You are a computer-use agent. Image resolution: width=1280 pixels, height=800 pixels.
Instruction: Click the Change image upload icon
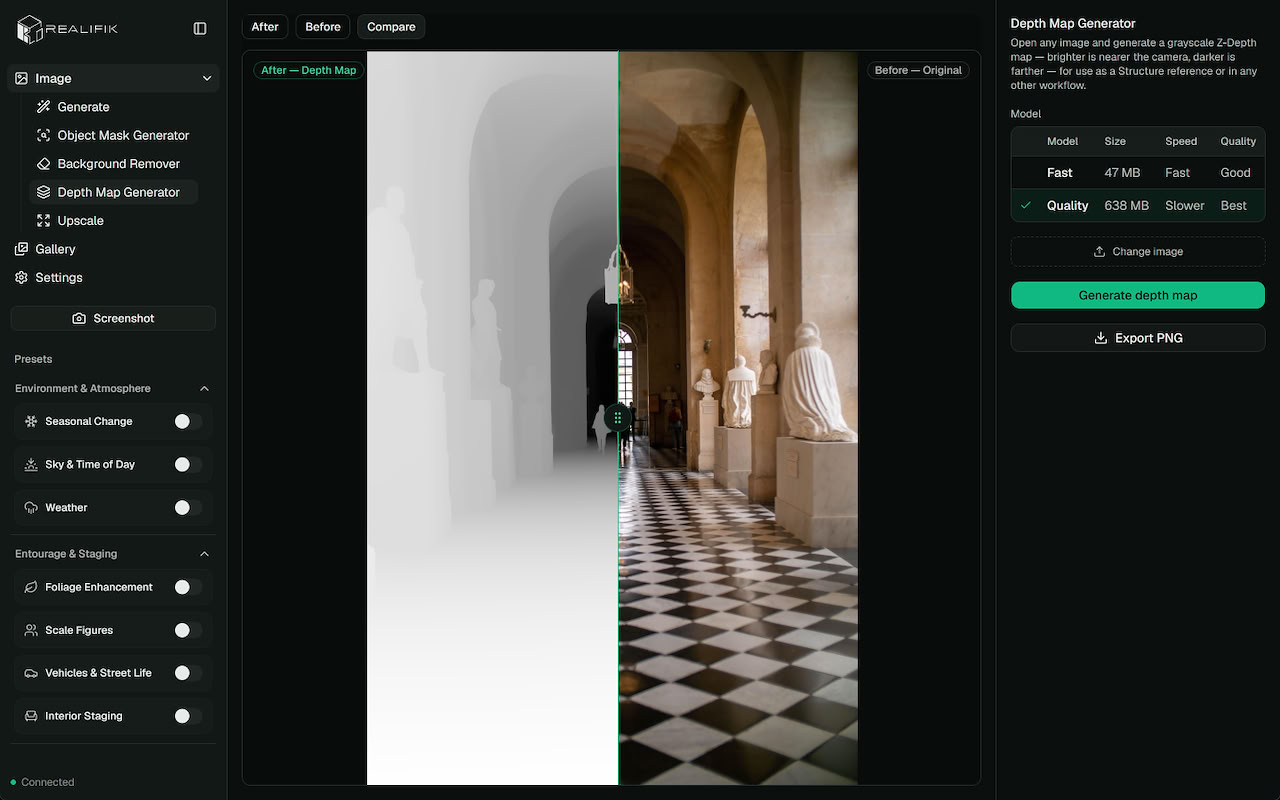click(1100, 252)
